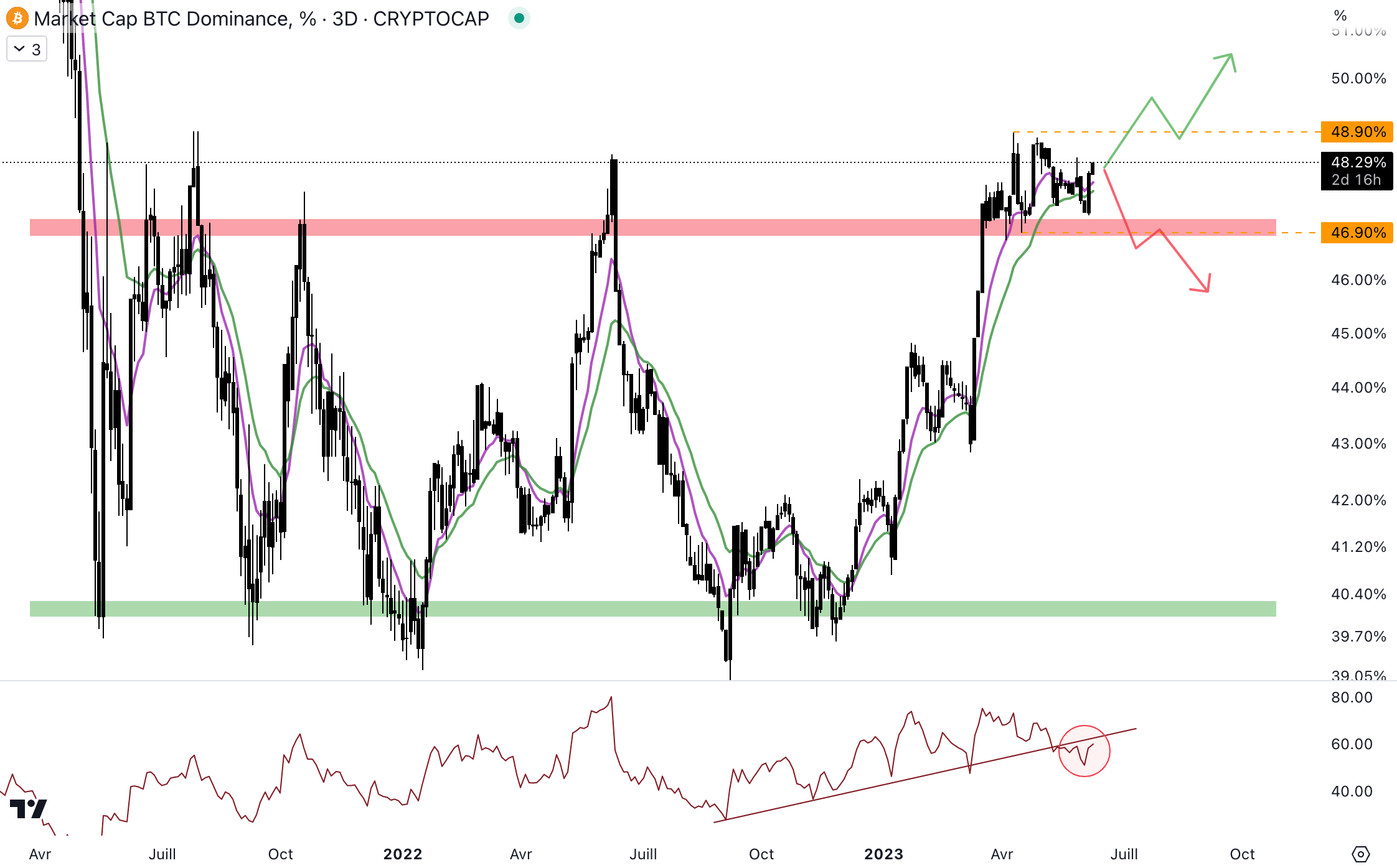Viewport: 1397px width, 868px height.
Task: Click the percent scale mode label
Action: pos(1340,16)
